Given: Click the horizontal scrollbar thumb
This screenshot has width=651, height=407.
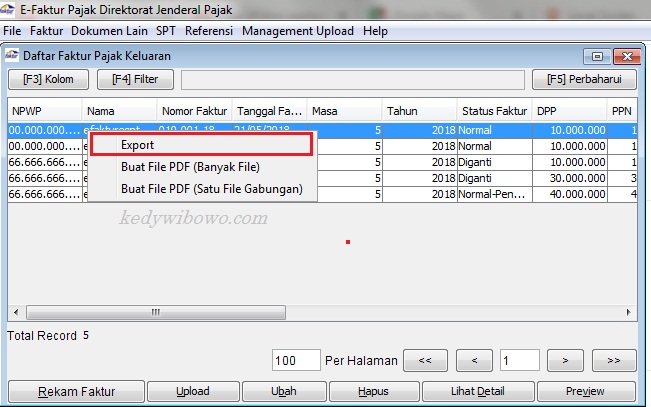Looking at the screenshot, I should pos(156,312).
